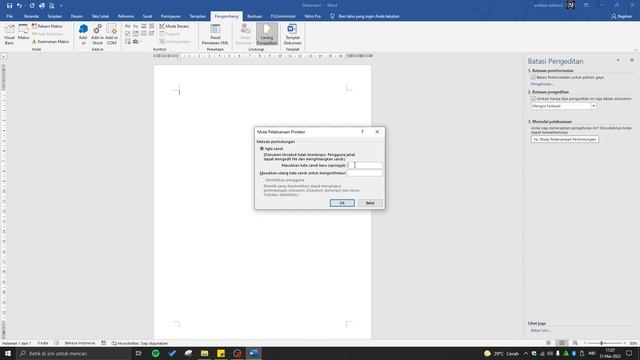The image size is (640, 360).
Task: Click the weather widget on taskbar
Action: pos(501,353)
